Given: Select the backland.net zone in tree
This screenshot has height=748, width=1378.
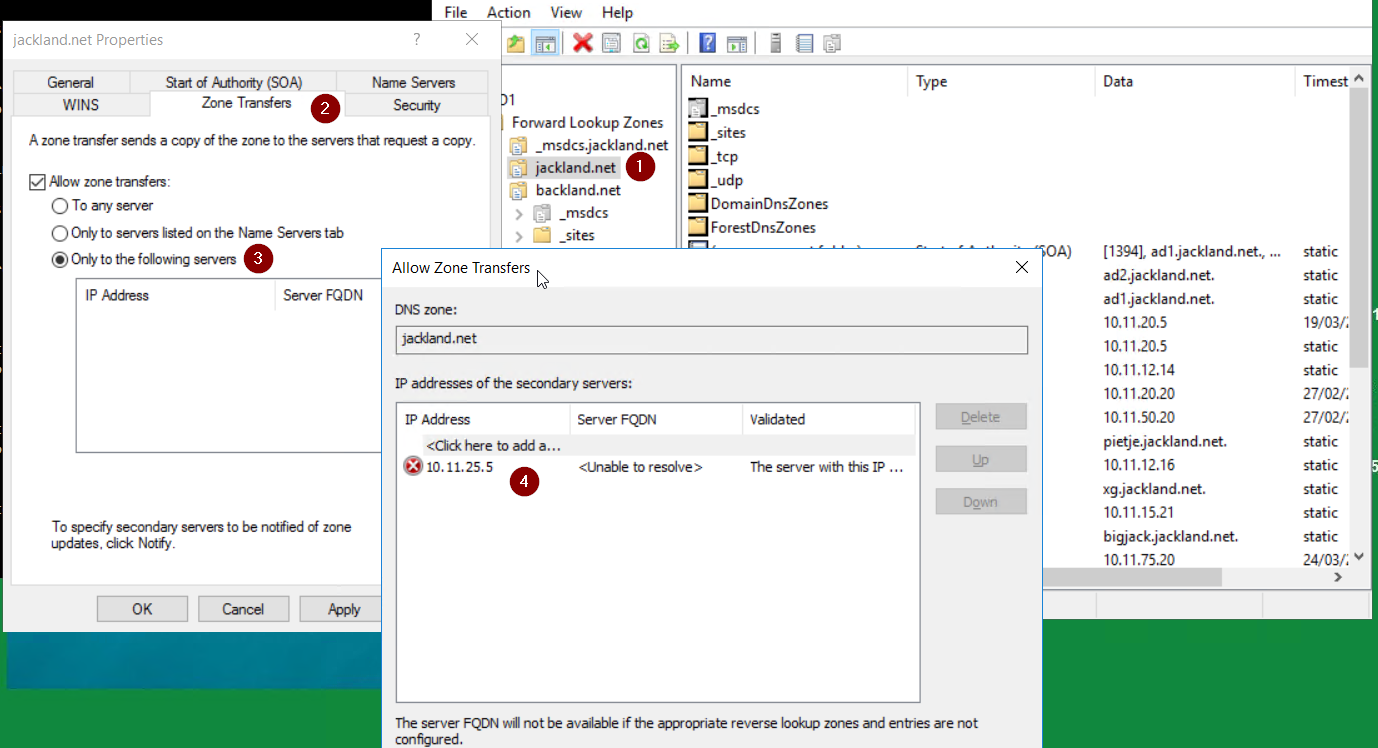Looking at the screenshot, I should click(x=577, y=190).
